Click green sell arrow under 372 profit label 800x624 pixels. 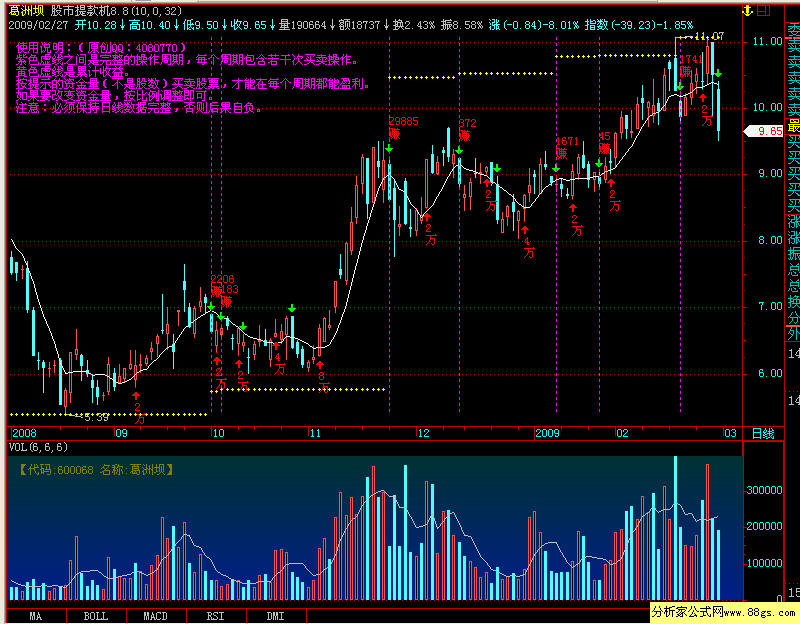[x=459, y=150]
